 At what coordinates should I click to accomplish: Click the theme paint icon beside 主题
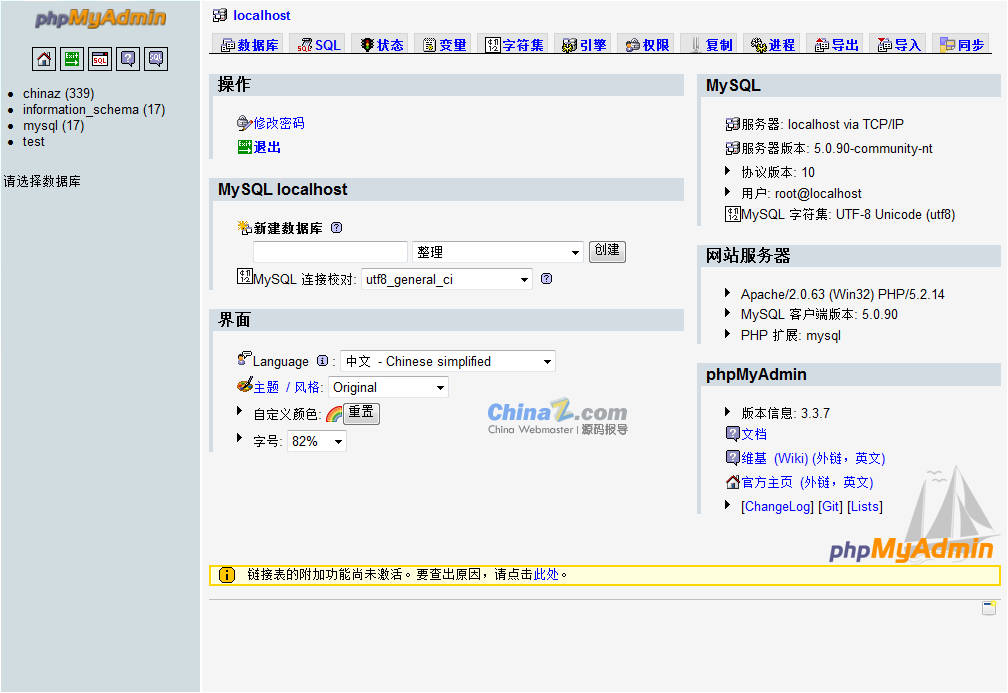244,385
